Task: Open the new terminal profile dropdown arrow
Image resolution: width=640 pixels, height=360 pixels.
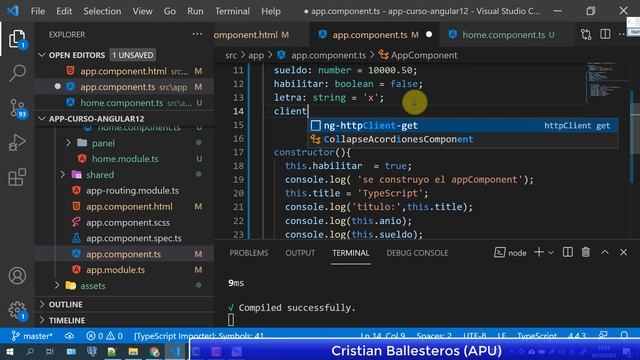Action: [551, 253]
